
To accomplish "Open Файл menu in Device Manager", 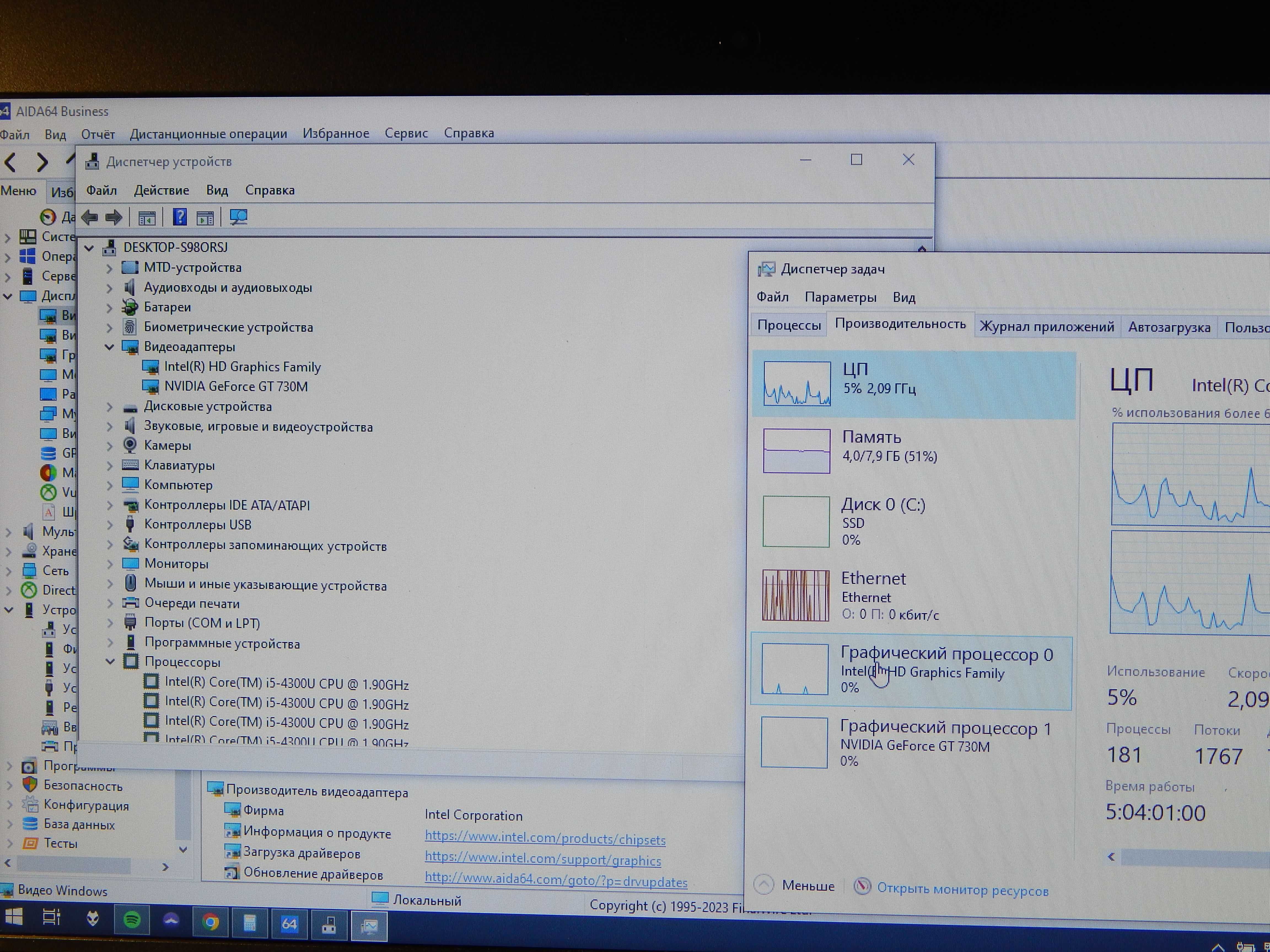I will pos(101,190).
